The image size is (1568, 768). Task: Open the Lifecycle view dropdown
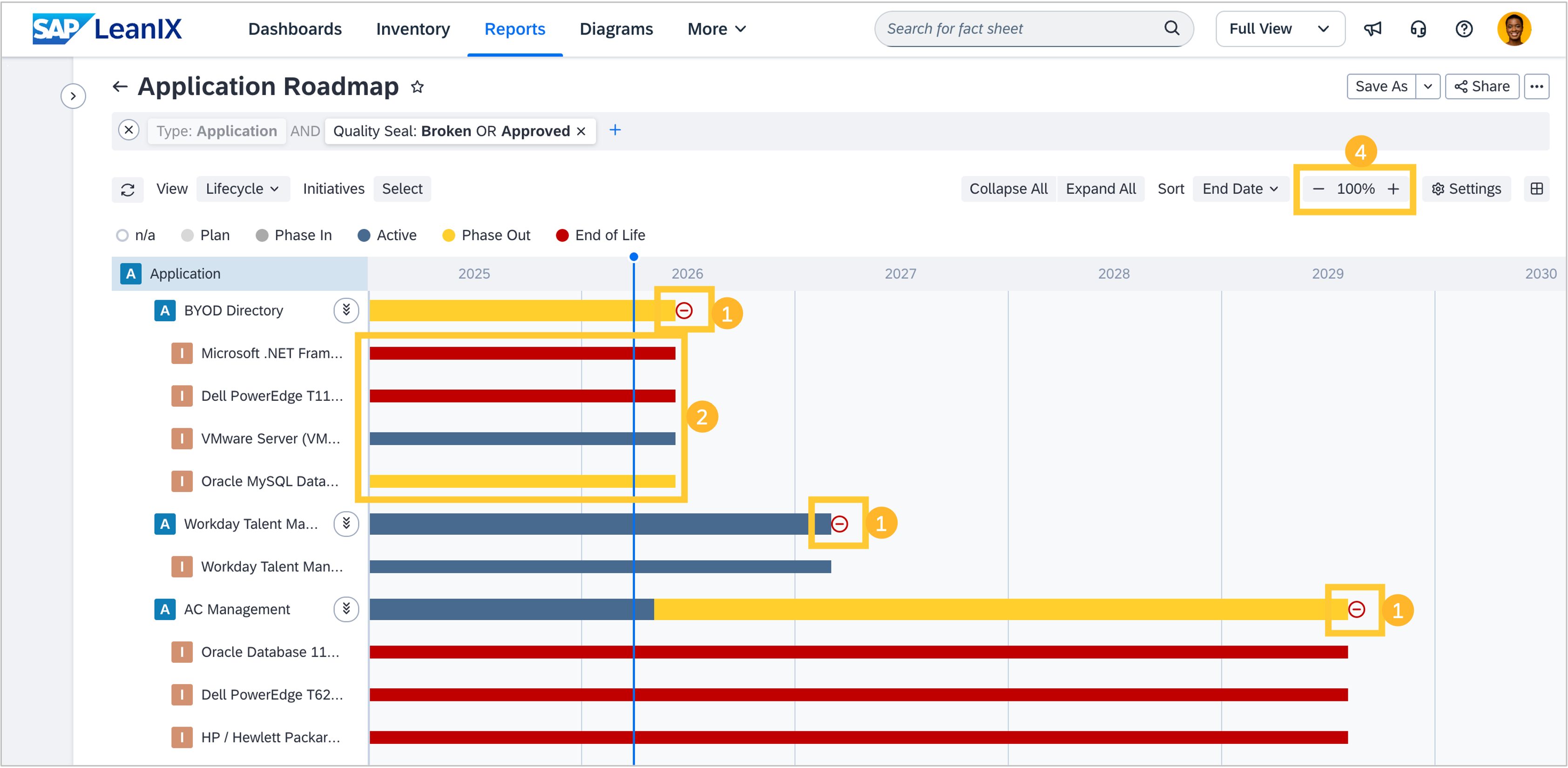click(x=242, y=189)
